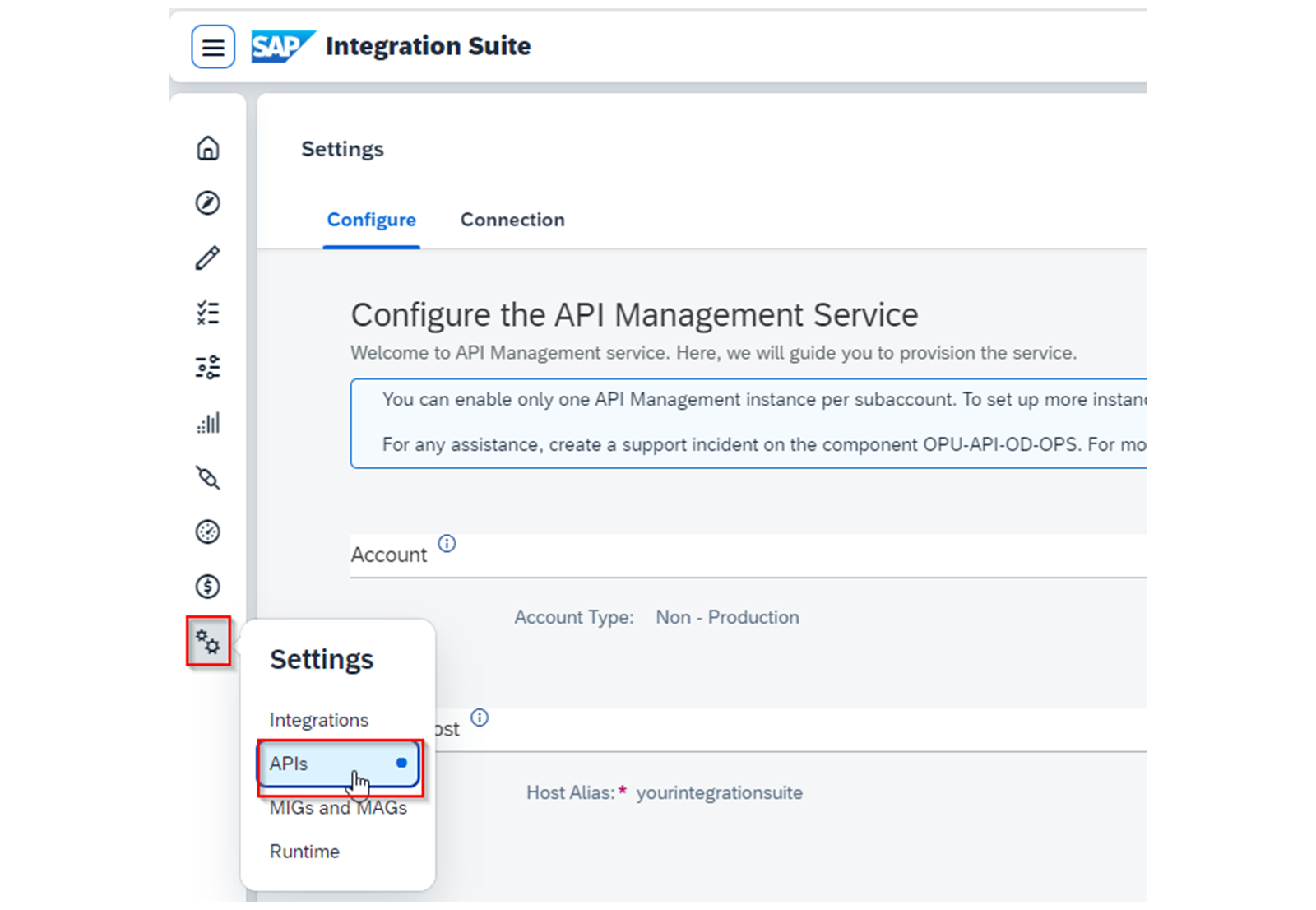This screenshot has width=1316, height=910.
Task: Open the Design pencil icon
Action: tap(208, 258)
